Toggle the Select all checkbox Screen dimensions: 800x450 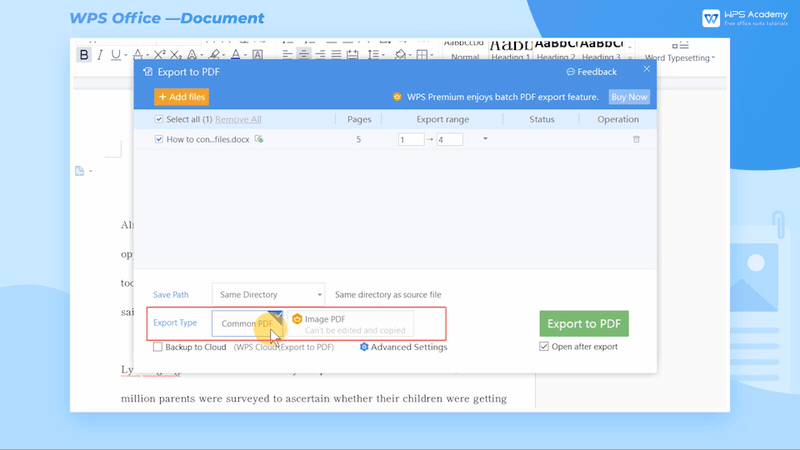tap(158, 119)
